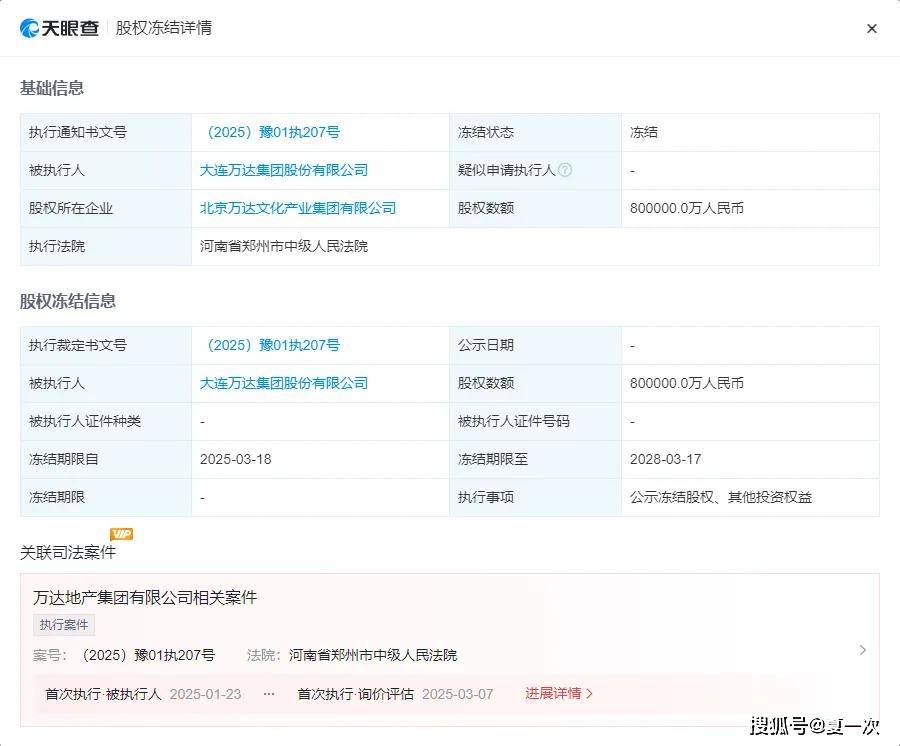Screen dimensions: 900x746
Task: Open (2025)豫01执207号 link in 股权冻结信息
Action: tap(270, 345)
